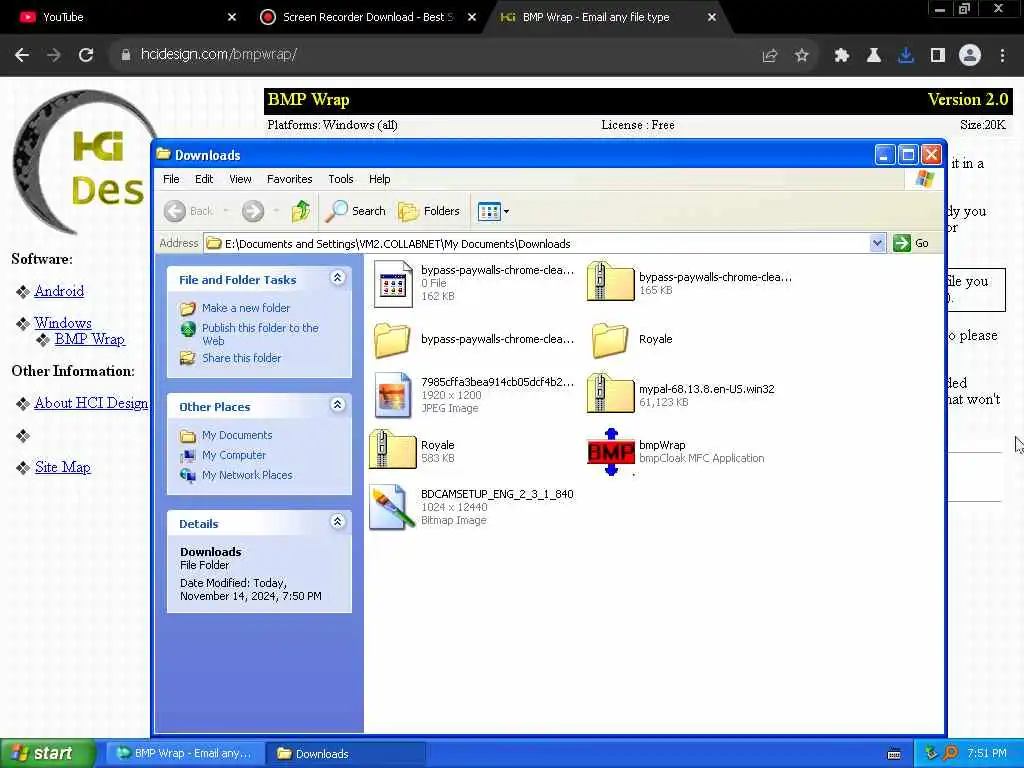Click Publish this folder to the Web
1024x768 pixels.
(260, 334)
